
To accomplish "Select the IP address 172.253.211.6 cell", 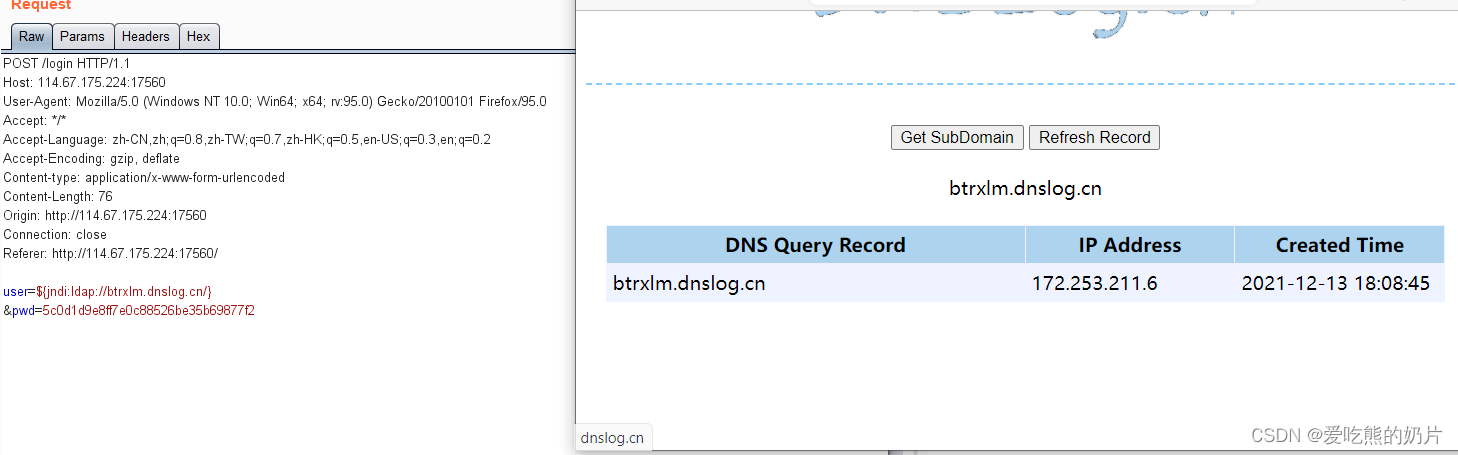I will tap(1129, 283).
